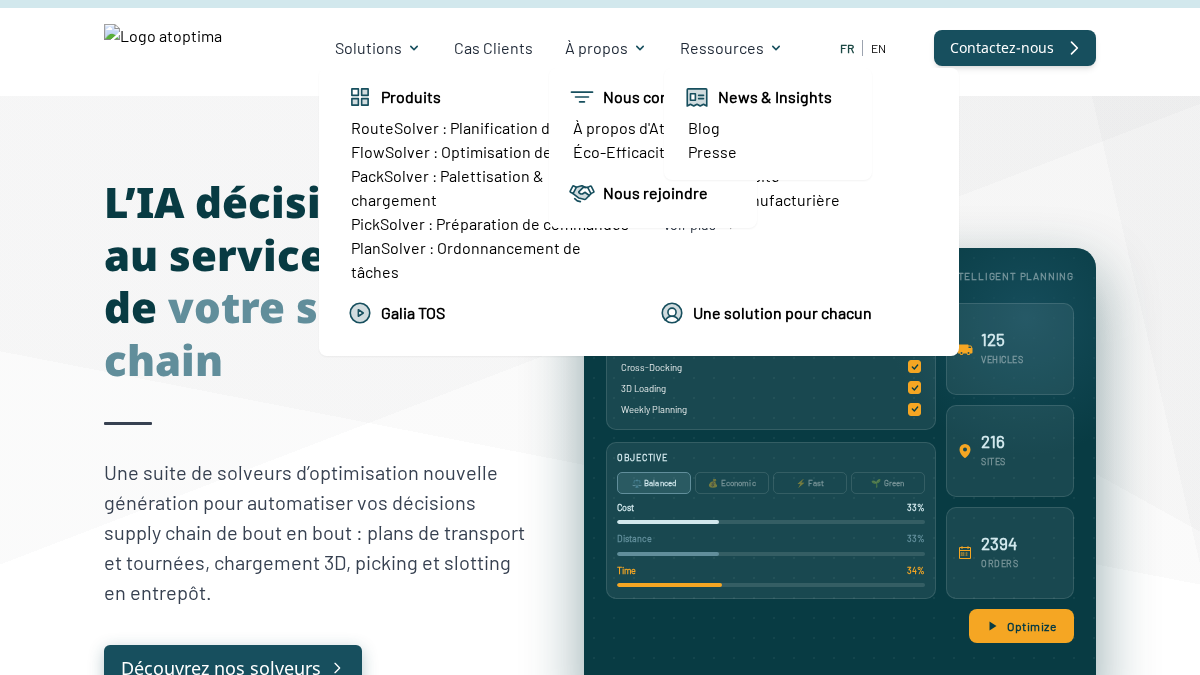
Task: Click the Galia TOS play-circle icon
Action: pos(360,313)
